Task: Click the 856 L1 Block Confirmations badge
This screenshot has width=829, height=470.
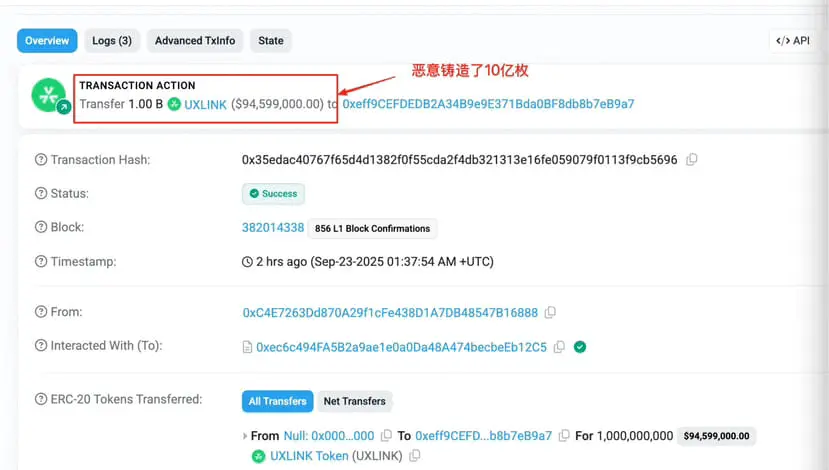Action: click(372, 228)
